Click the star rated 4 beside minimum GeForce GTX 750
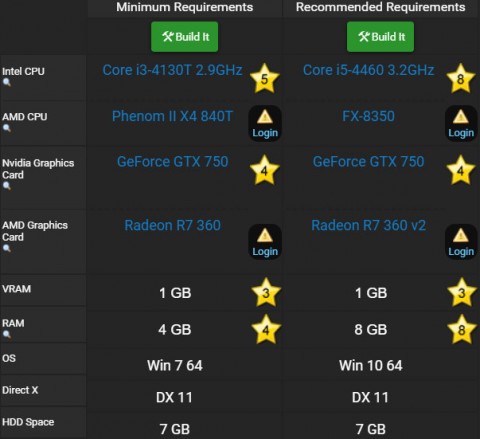 click(264, 170)
